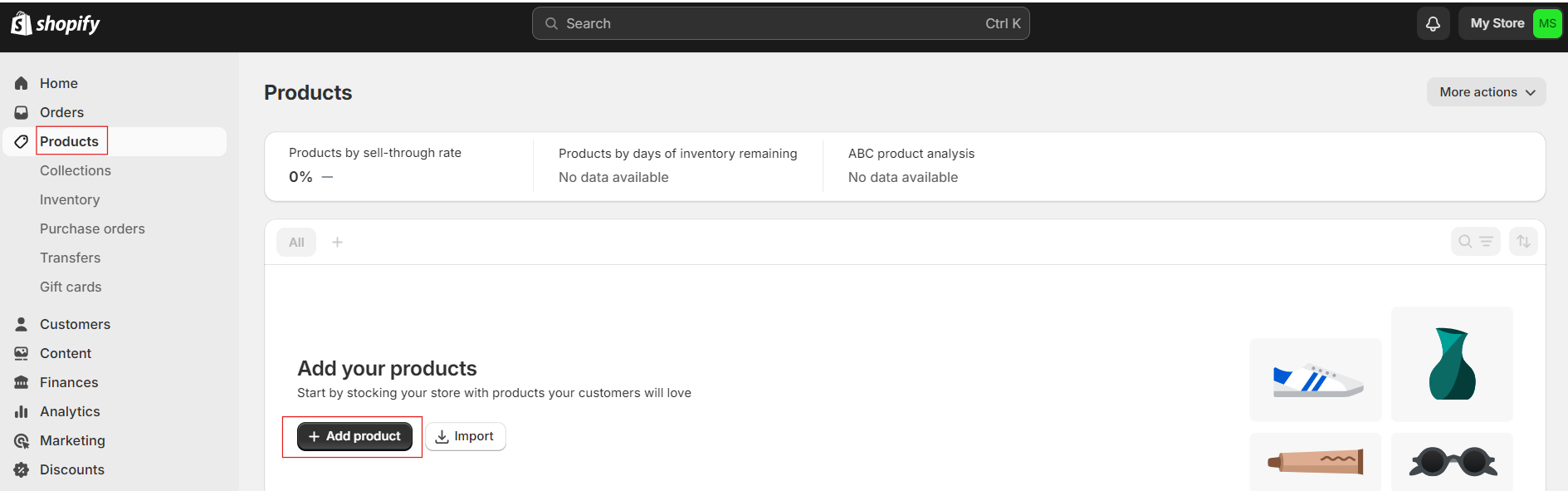The height and width of the screenshot is (491, 1568).
Task: Click the Home house icon
Action: (22, 83)
